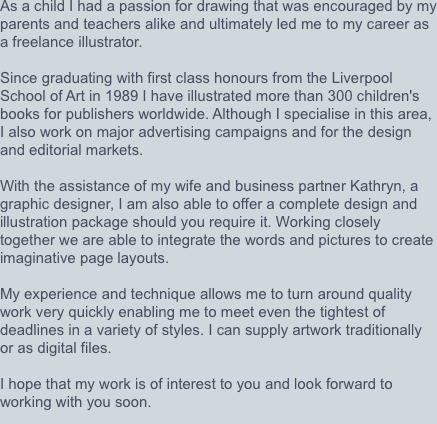Click the words "School of Art"

42,96
